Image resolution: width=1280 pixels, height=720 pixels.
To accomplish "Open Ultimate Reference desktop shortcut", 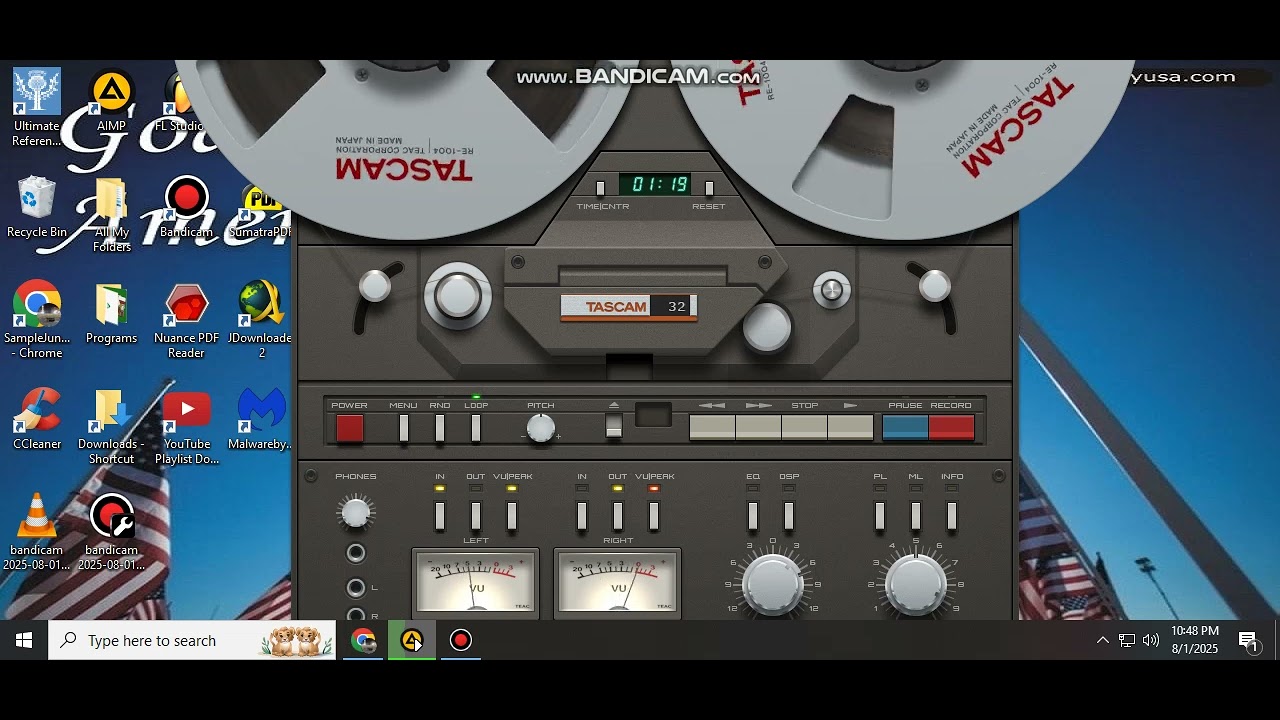I will [37, 107].
